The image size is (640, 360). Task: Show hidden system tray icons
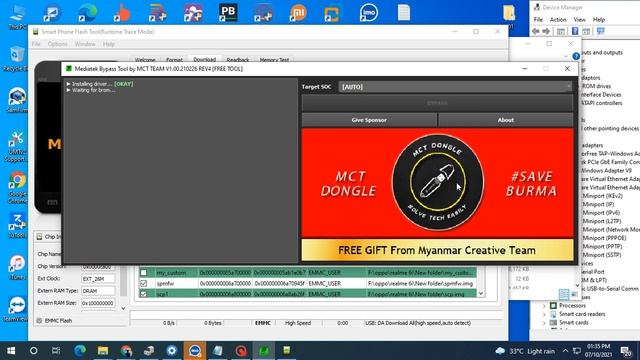tap(565, 351)
